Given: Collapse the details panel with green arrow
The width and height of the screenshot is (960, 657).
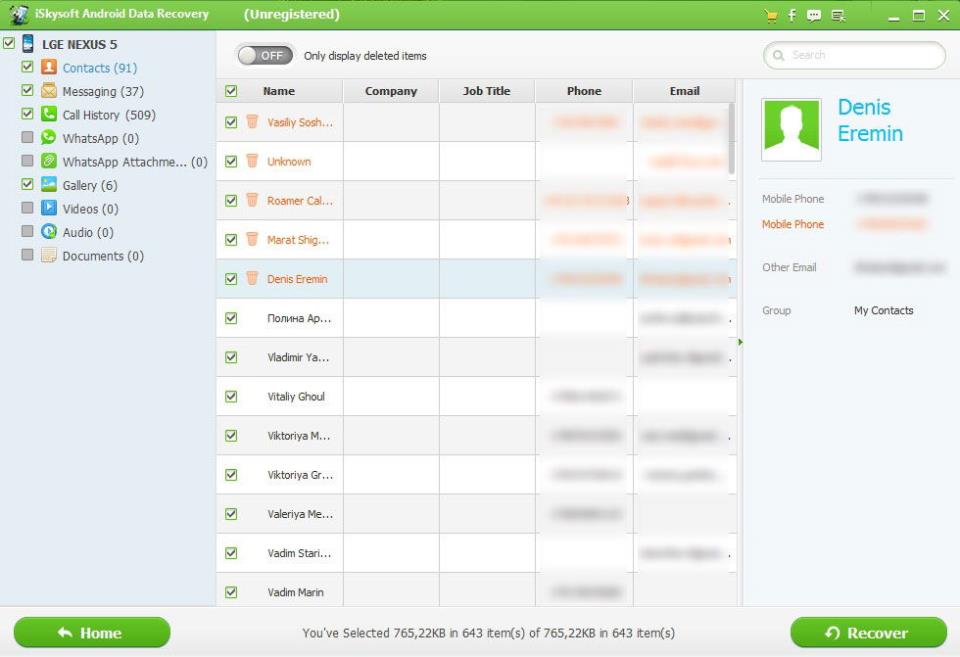Looking at the screenshot, I should point(740,342).
